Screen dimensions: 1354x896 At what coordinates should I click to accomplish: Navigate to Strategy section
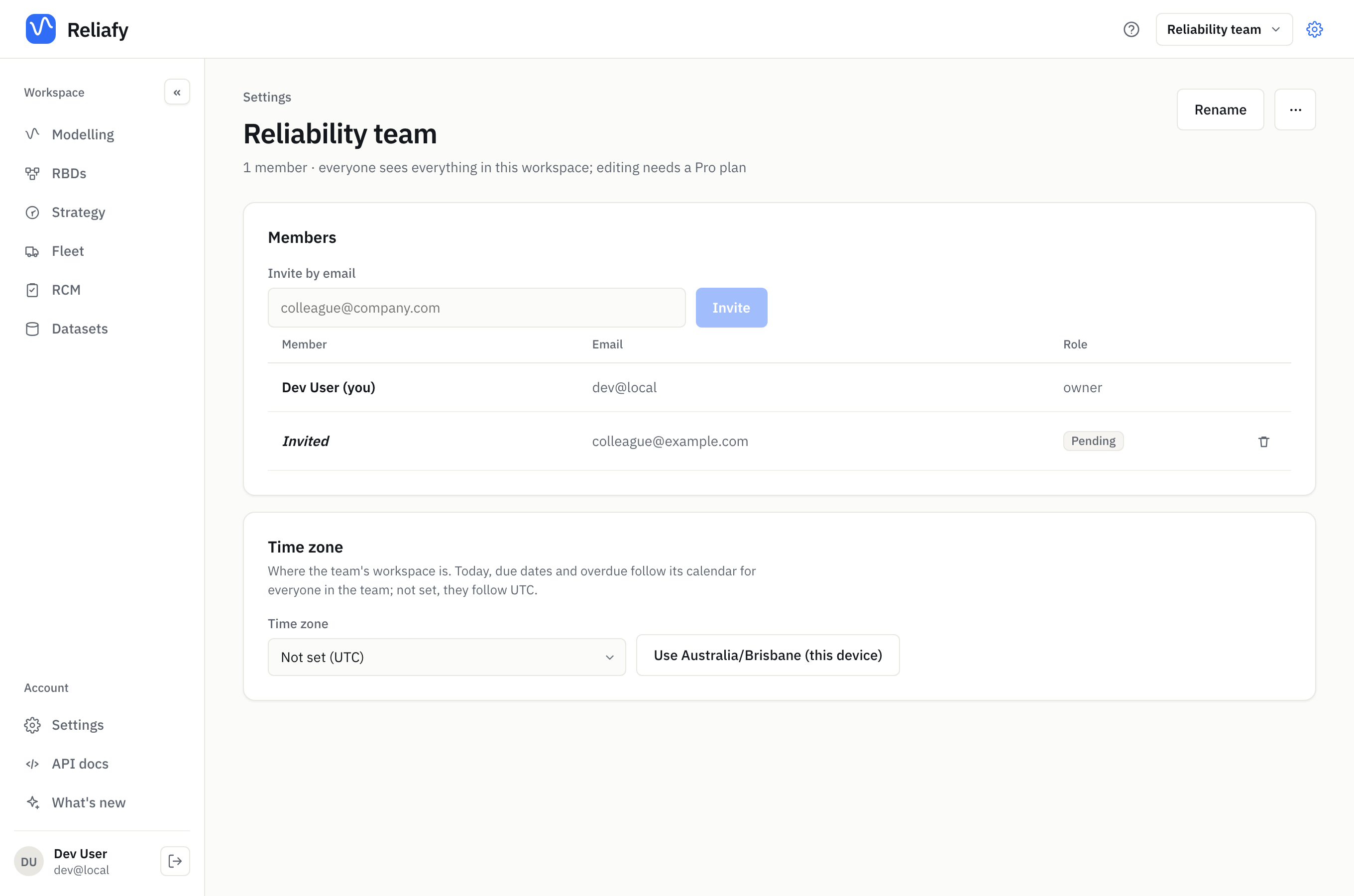[102, 212]
